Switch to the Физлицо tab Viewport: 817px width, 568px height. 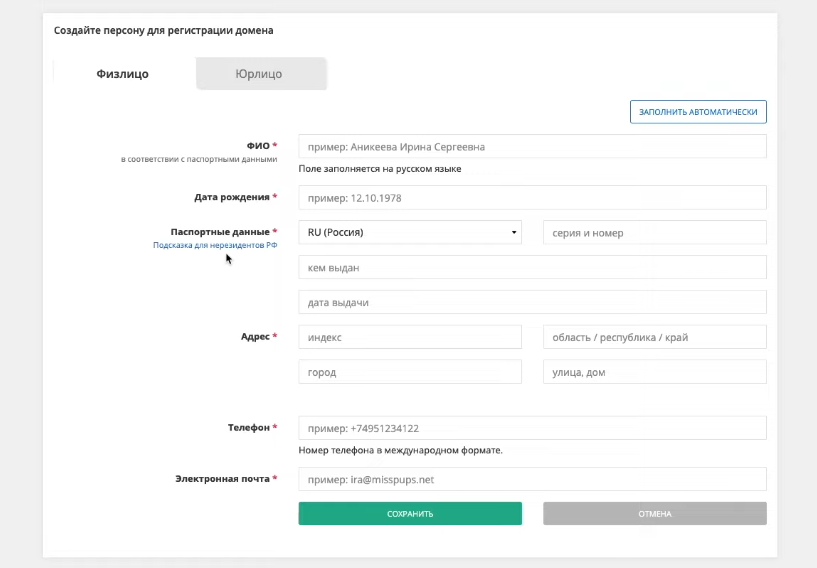coord(122,73)
